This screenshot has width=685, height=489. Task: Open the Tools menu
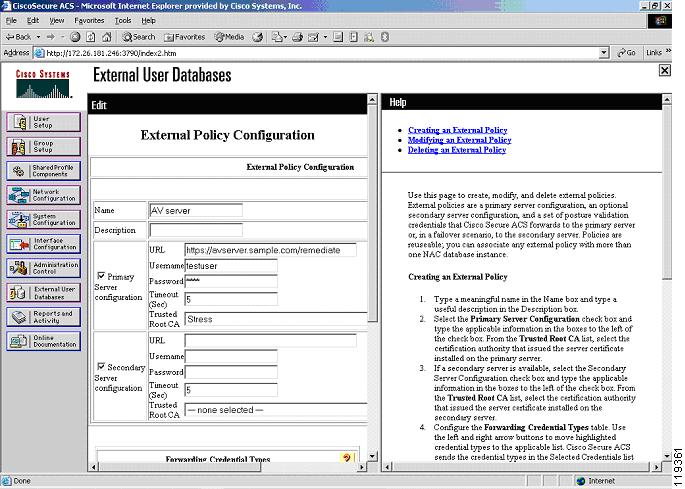[x=123, y=21]
